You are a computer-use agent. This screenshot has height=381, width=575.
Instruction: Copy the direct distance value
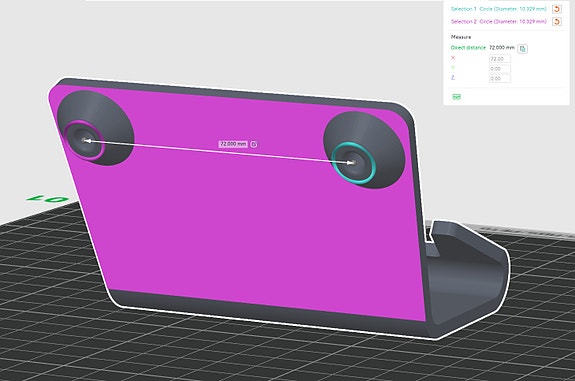coord(523,48)
